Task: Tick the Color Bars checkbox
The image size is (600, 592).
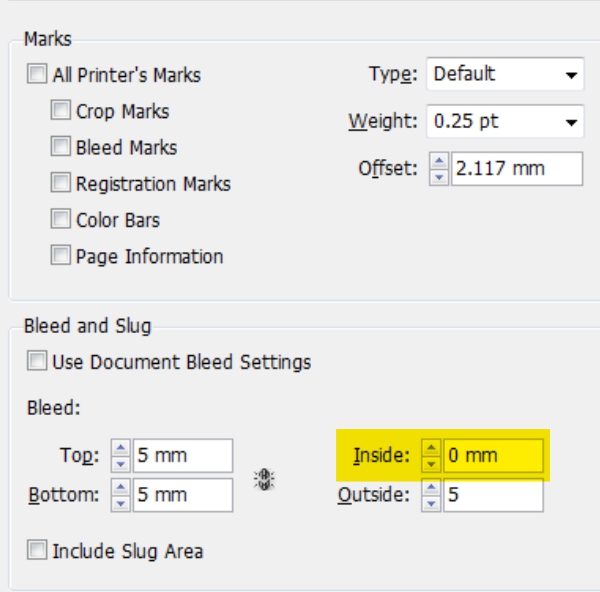Action: tap(61, 220)
